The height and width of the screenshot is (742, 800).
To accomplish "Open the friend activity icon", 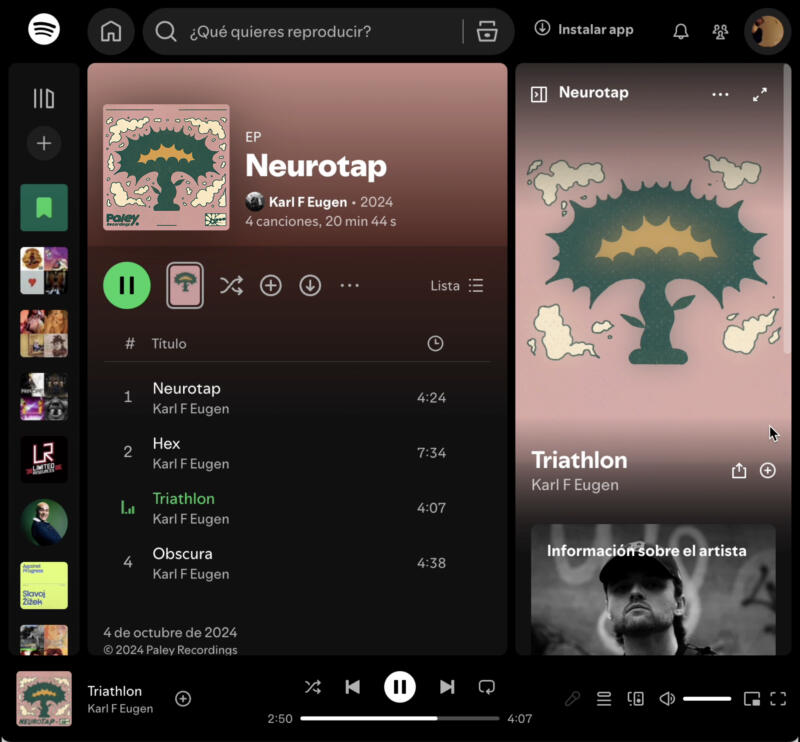I will coord(720,32).
